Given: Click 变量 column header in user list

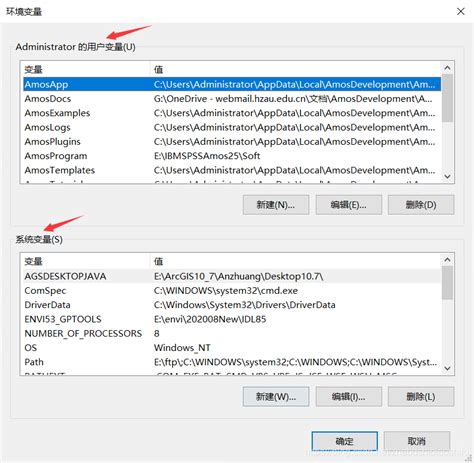Looking at the screenshot, I should pyautogui.click(x=86, y=69).
